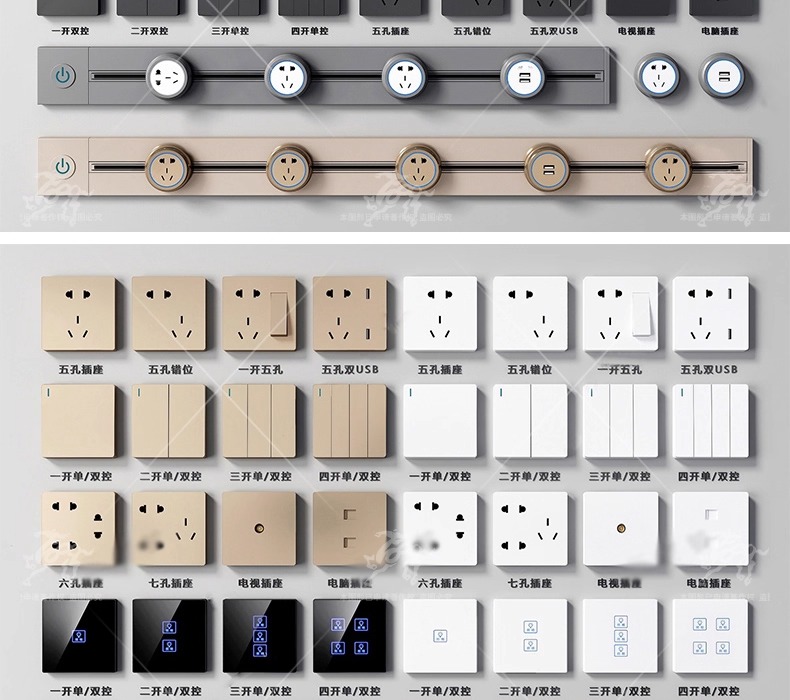
Task: Flip the rocker on the gold 一开五孔 panel
Action: coord(279,313)
